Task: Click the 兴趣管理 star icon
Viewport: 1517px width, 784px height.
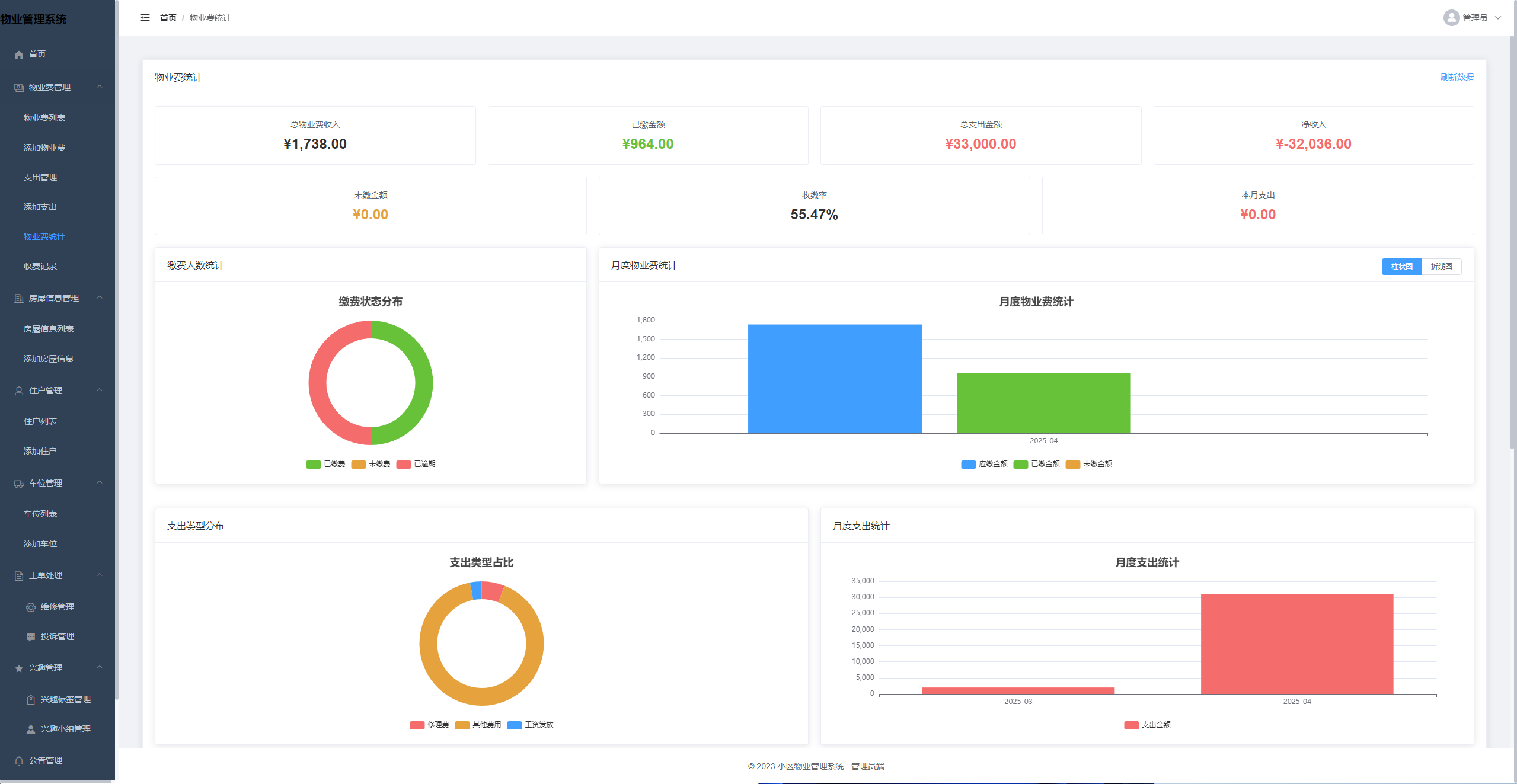Action: click(19, 668)
